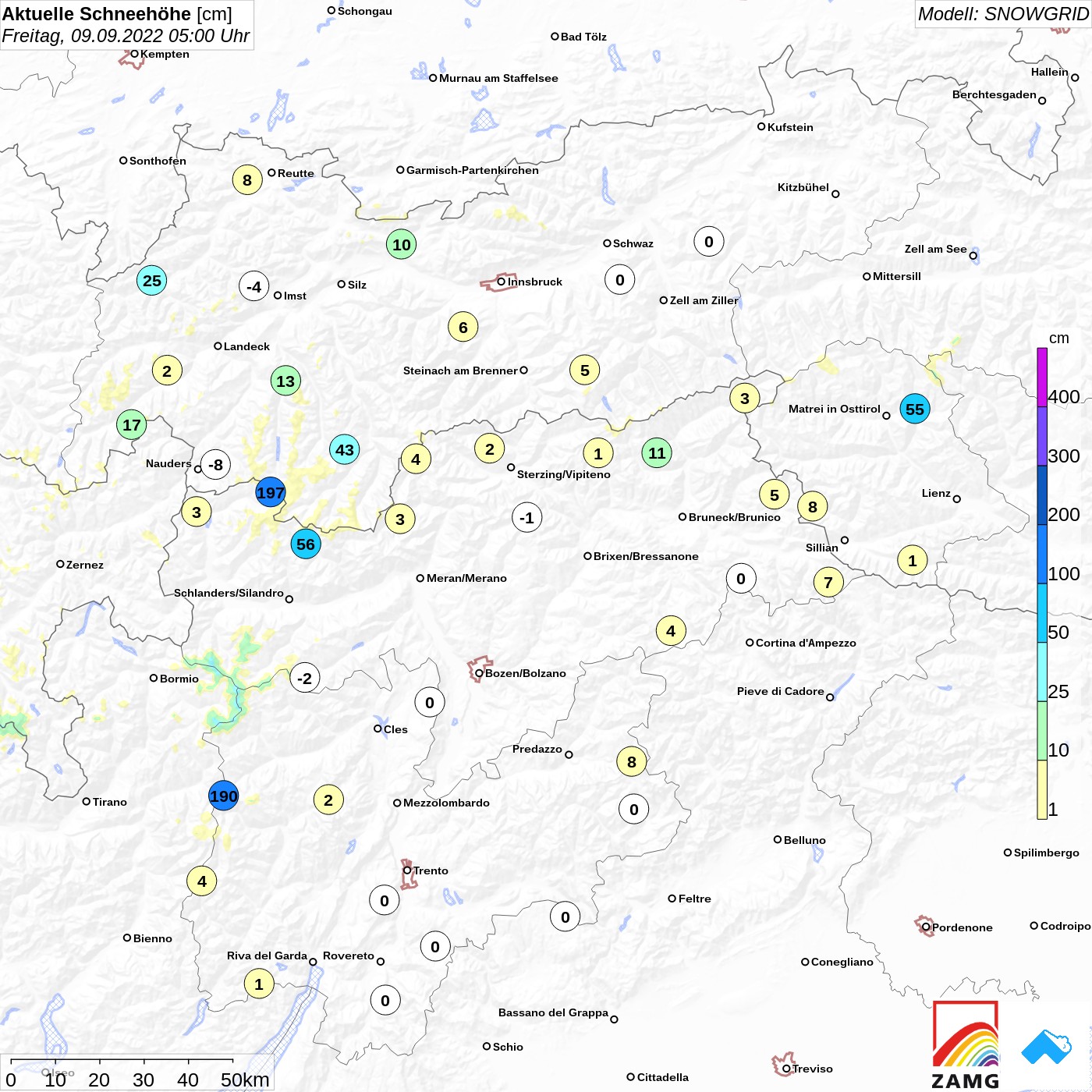Click the blue house-with-snow icon
The height and width of the screenshot is (1092, 1092).
click(1047, 1047)
